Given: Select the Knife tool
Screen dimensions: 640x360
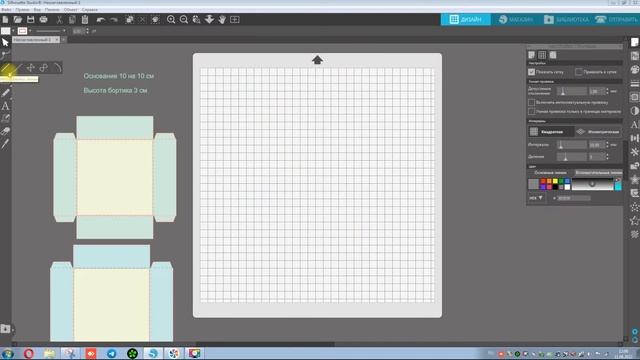Looking at the screenshot, I should [5, 144].
